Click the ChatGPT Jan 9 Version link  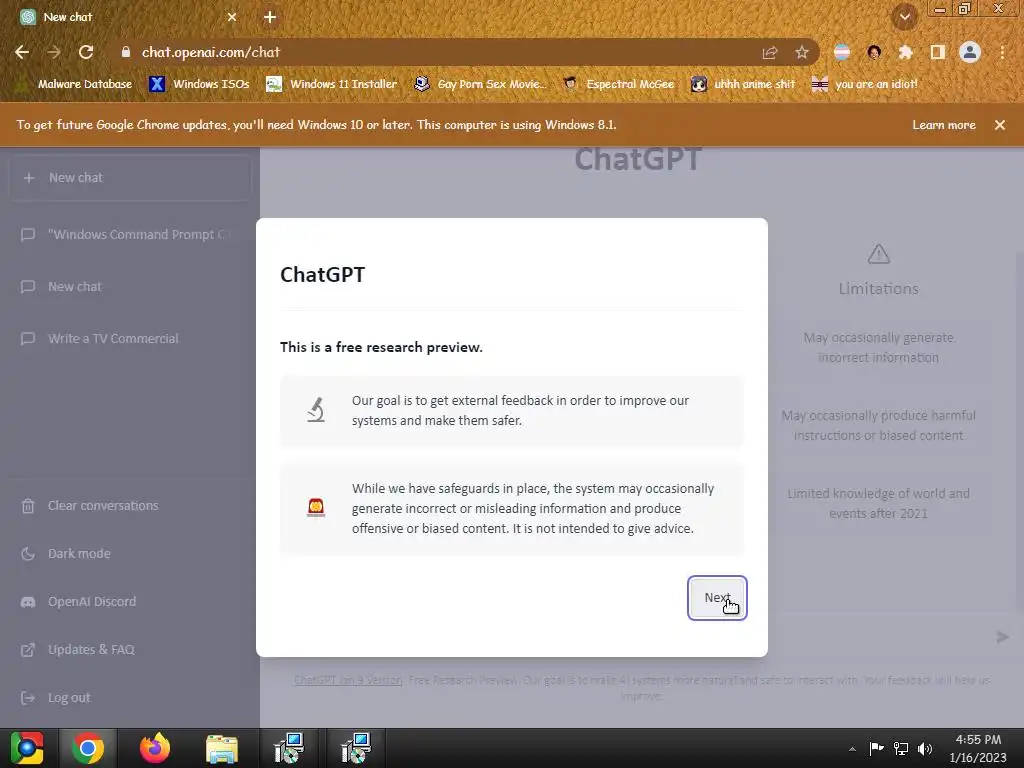[348, 680]
